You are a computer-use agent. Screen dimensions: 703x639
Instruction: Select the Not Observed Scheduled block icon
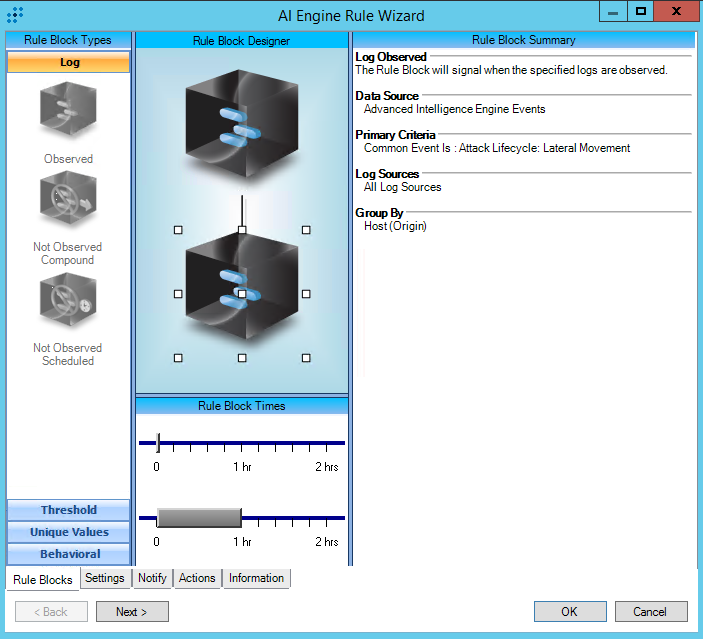(68, 304)
